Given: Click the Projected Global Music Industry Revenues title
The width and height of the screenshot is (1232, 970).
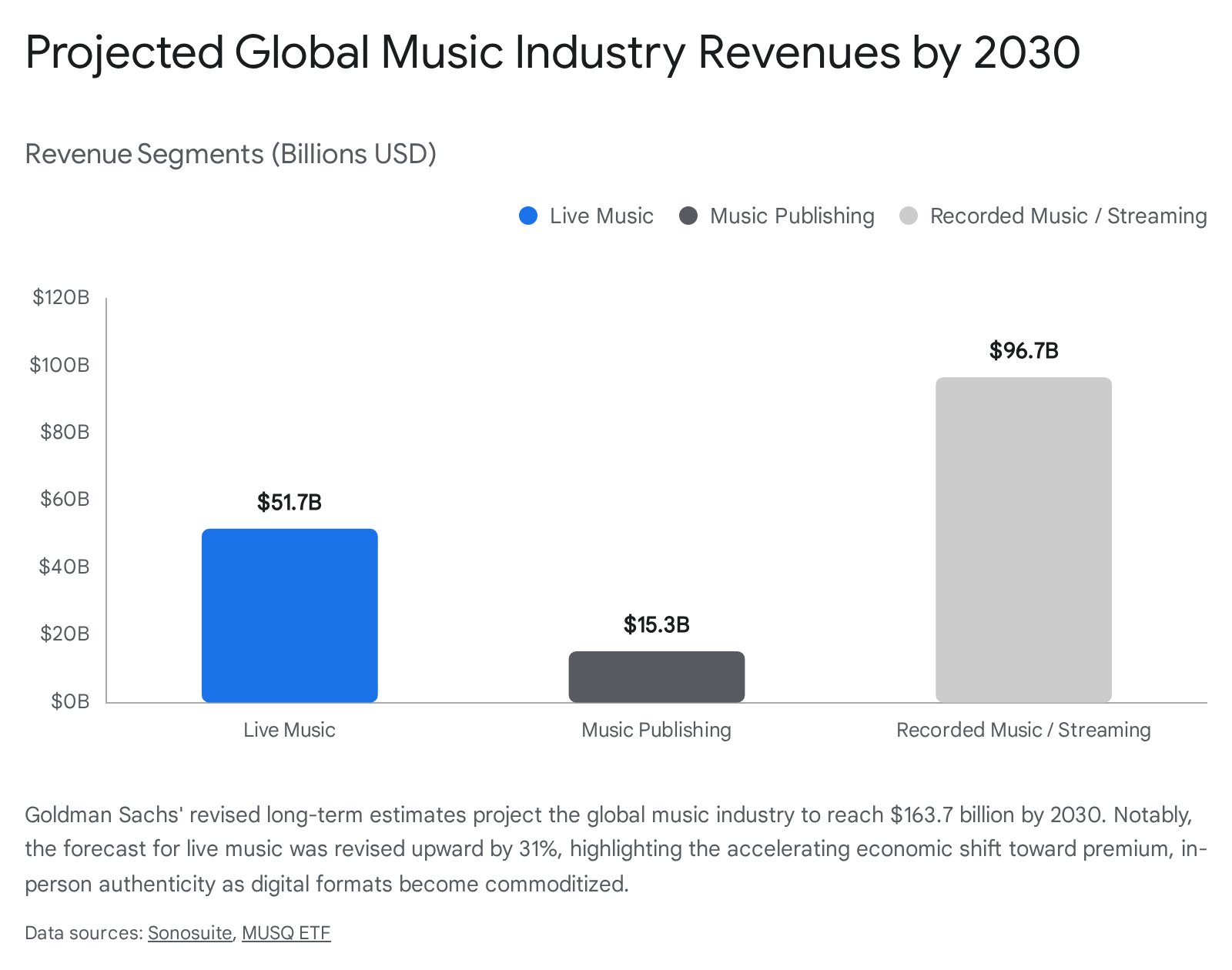Looking at the screenshot, I should [x=553, y=52].
